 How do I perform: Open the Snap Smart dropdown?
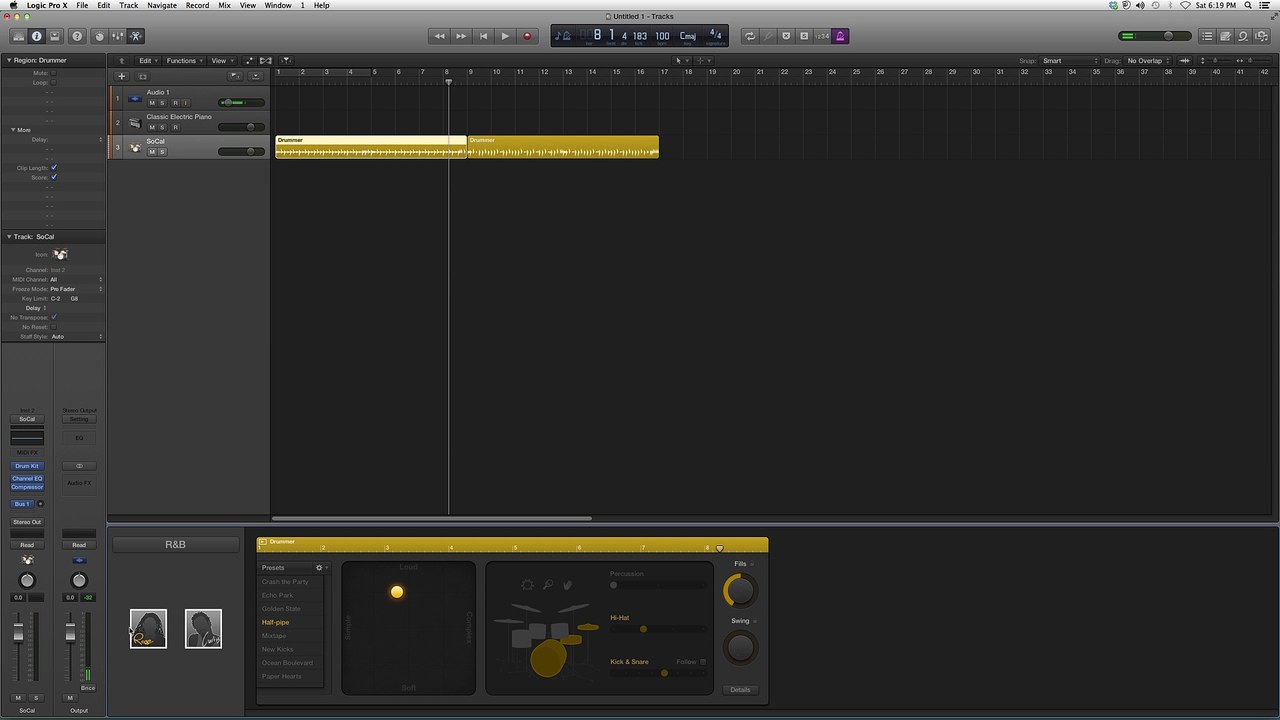tap(1068, 61)
